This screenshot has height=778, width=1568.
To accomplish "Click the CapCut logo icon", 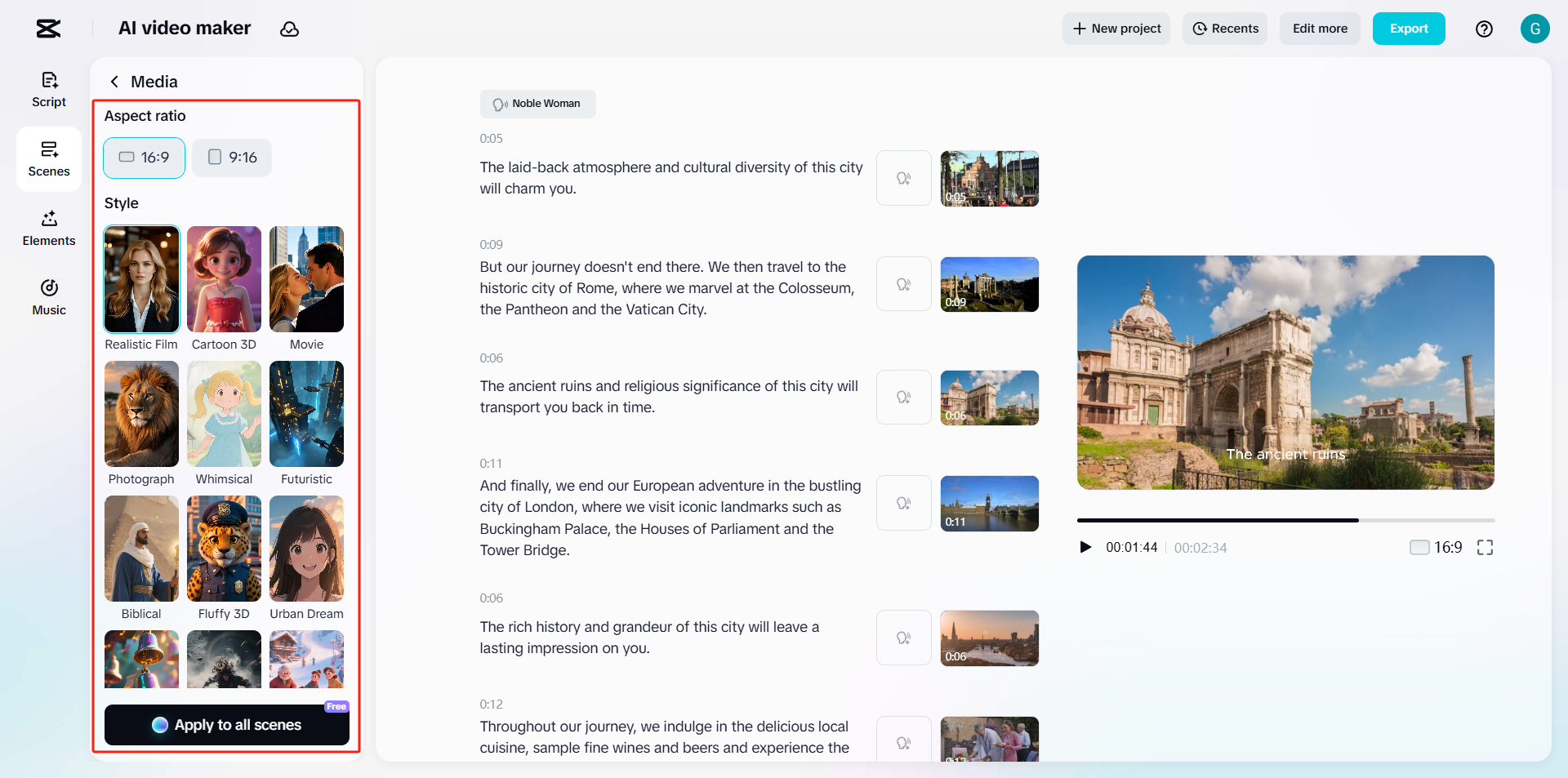I will point(48,29).
